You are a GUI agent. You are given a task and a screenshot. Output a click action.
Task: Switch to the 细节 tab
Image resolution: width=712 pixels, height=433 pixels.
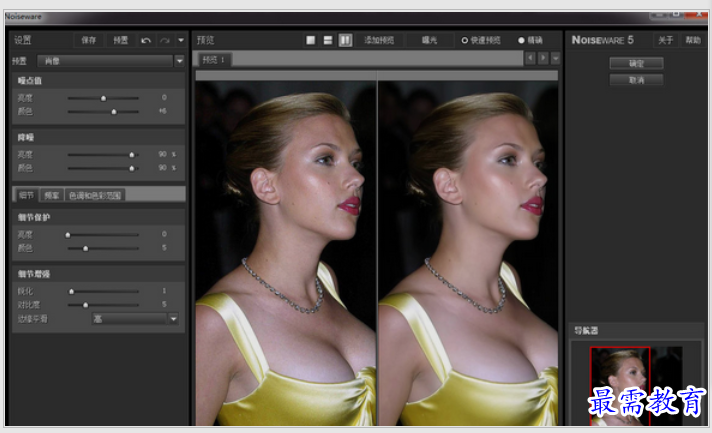pos(26,195)
